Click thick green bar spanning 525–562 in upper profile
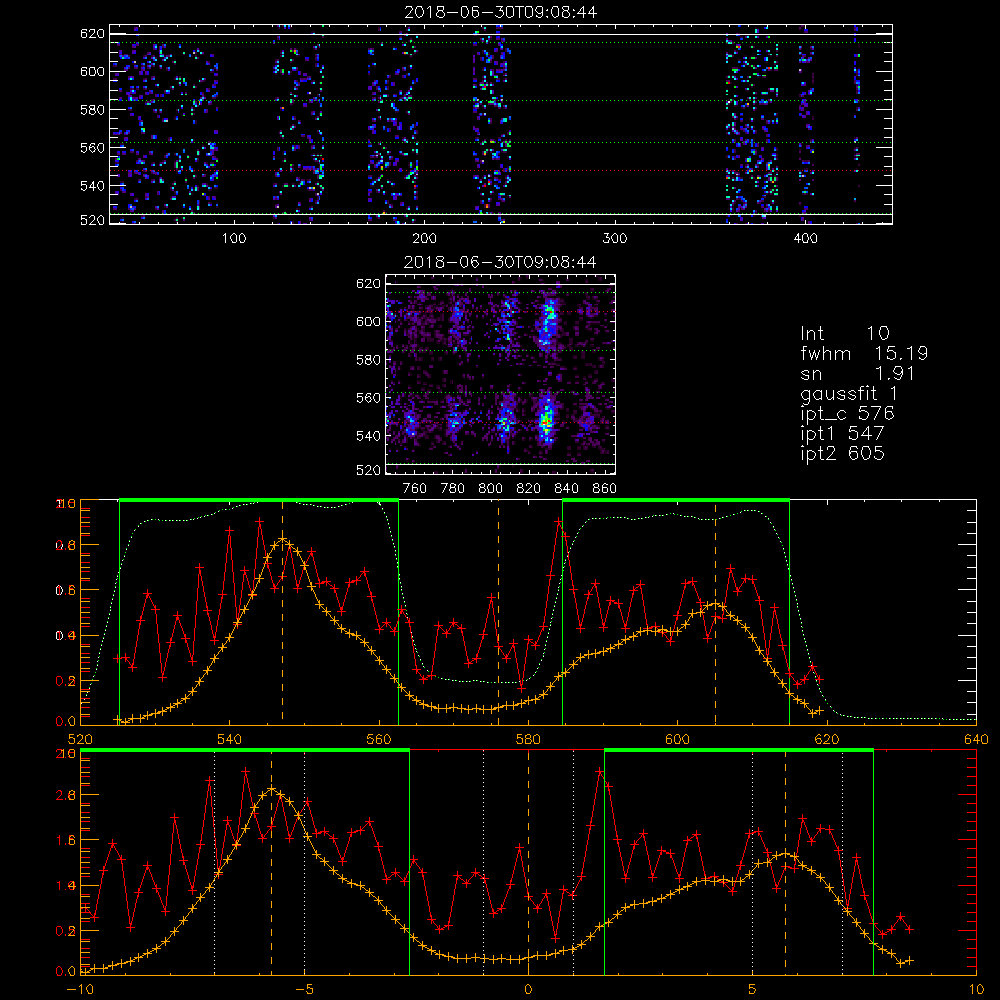Image resolution: width=1000 pixels, height=1000 pixels. click(259, 501)
